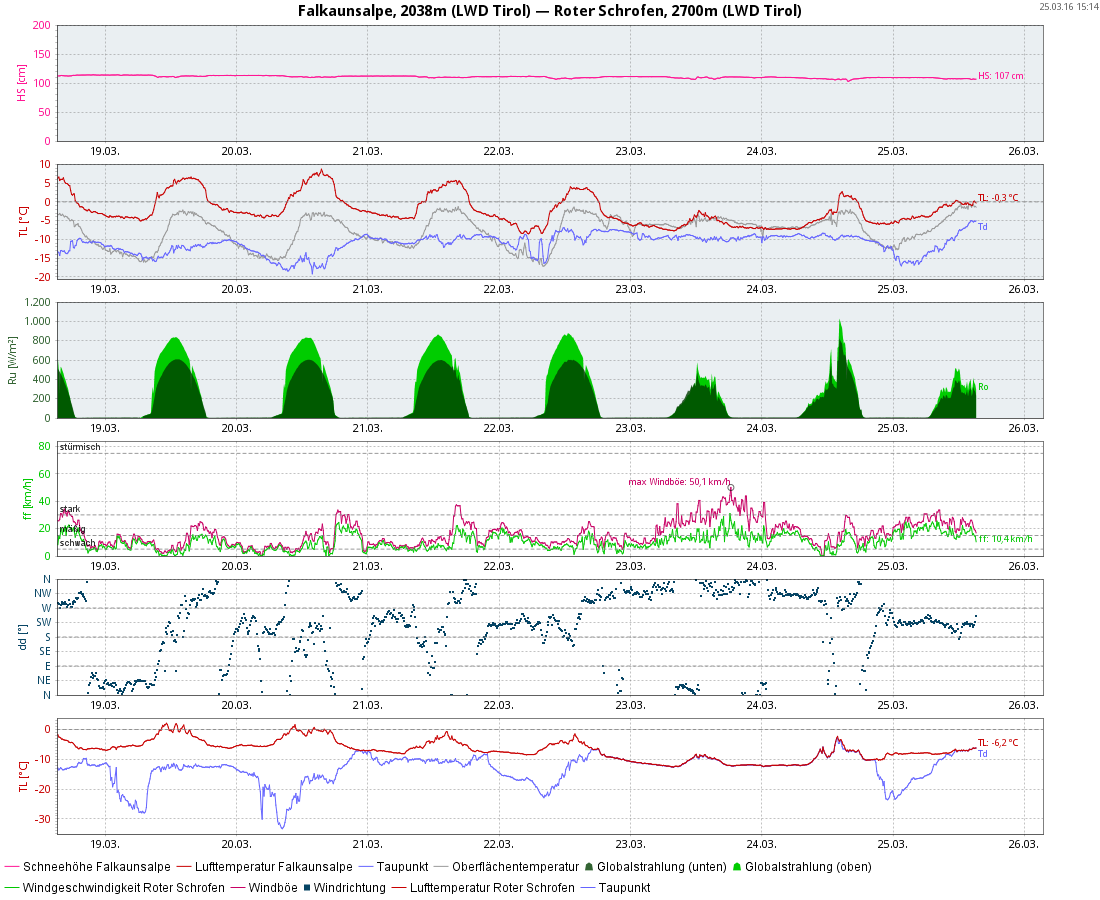Click the dark green Globalstrahlung (unten) legend marker
This screenshot has height=900, width=1100.
589,867
